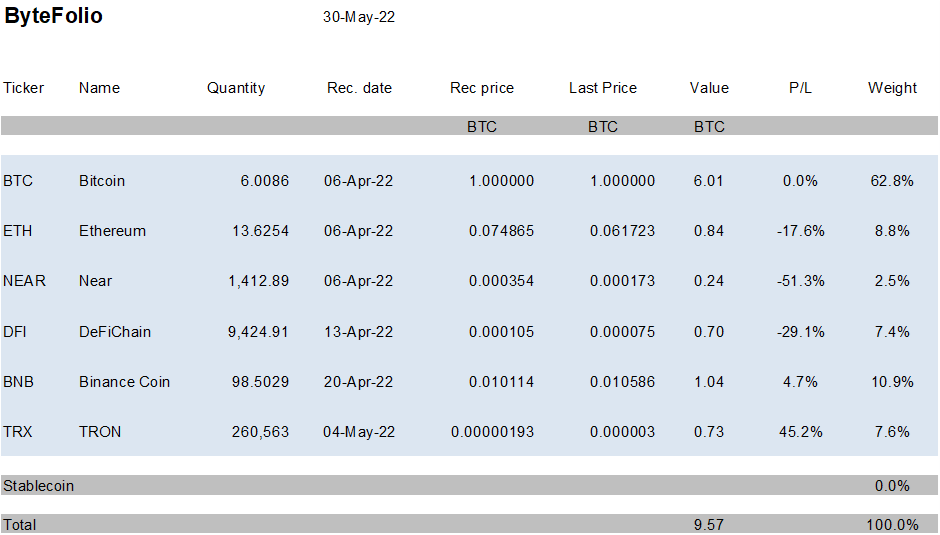Select the Total value 9.57 cell
This screenshot has width=940, height=535.
[709, 525]
